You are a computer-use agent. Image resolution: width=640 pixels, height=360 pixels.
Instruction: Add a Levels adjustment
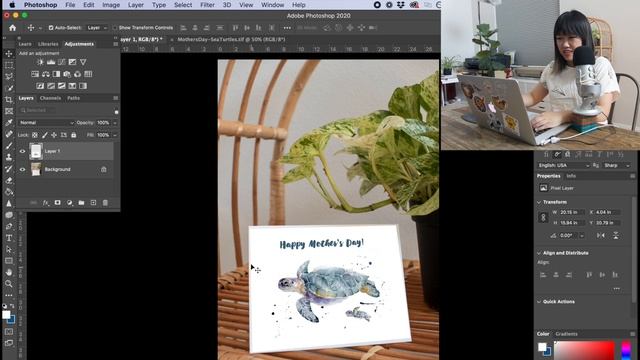coord(51,62)
